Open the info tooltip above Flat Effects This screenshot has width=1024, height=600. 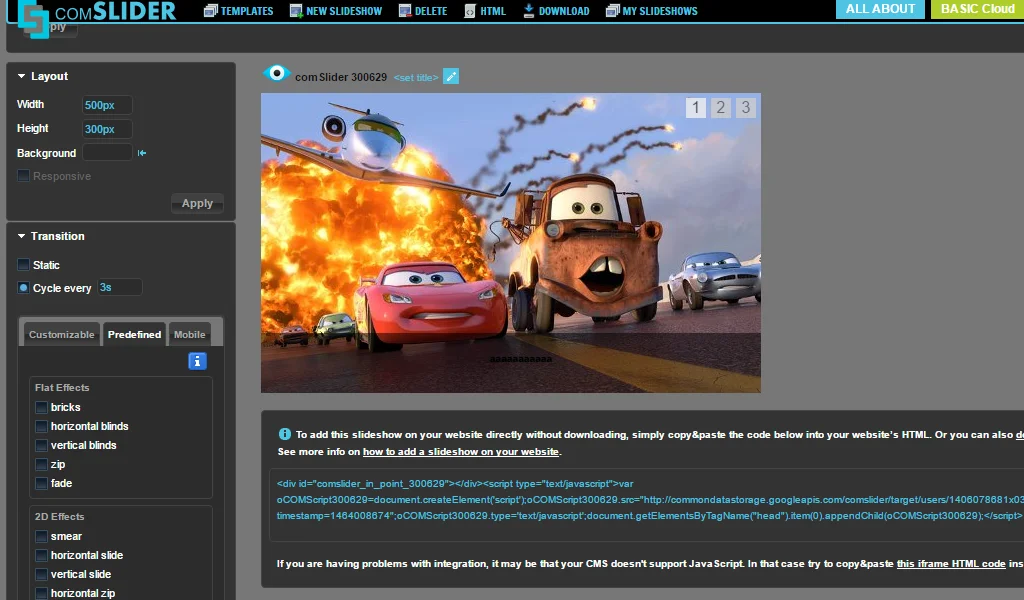197,361
